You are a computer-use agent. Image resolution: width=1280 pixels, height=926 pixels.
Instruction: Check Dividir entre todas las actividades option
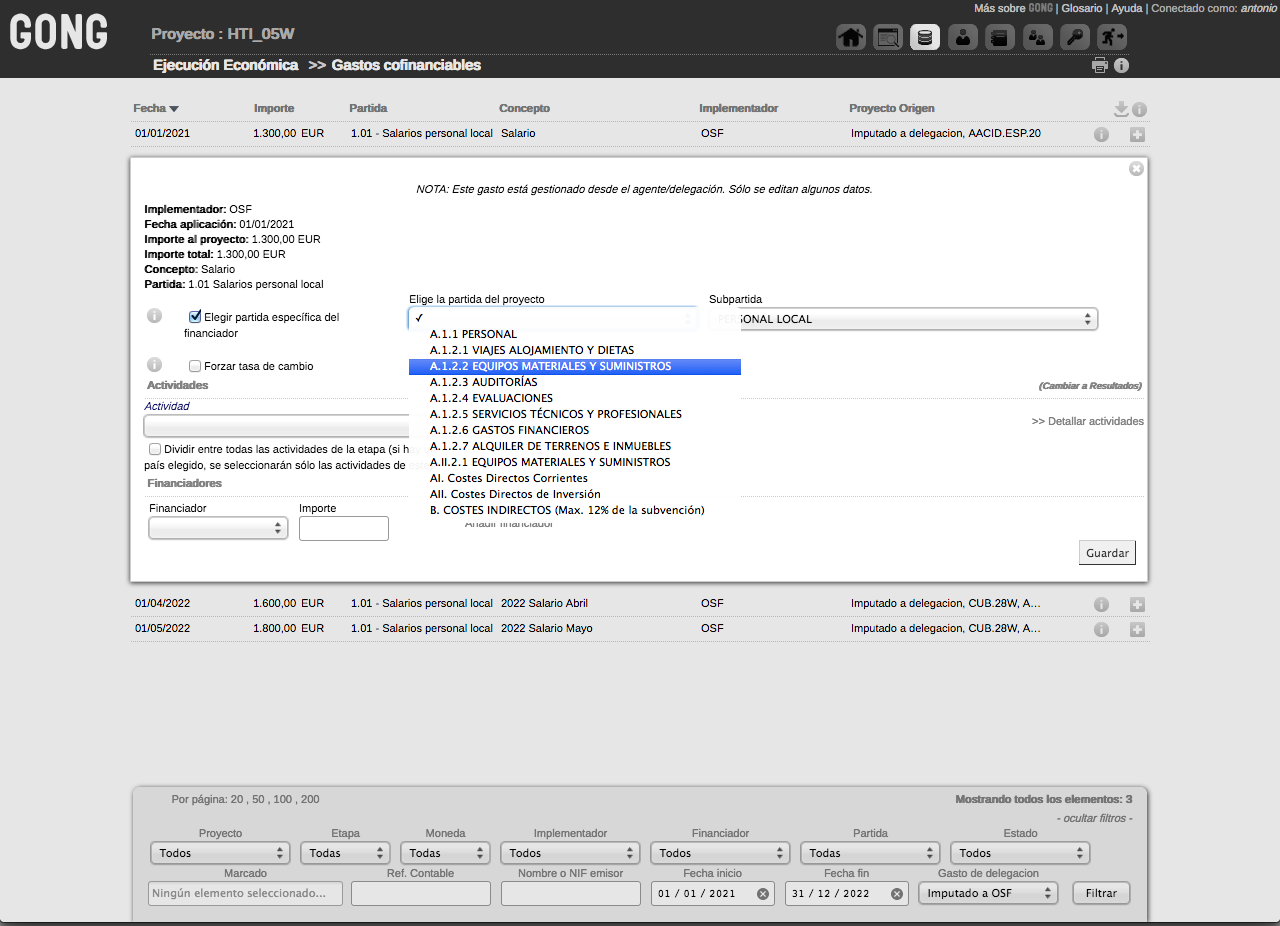(x=155, y=449)
